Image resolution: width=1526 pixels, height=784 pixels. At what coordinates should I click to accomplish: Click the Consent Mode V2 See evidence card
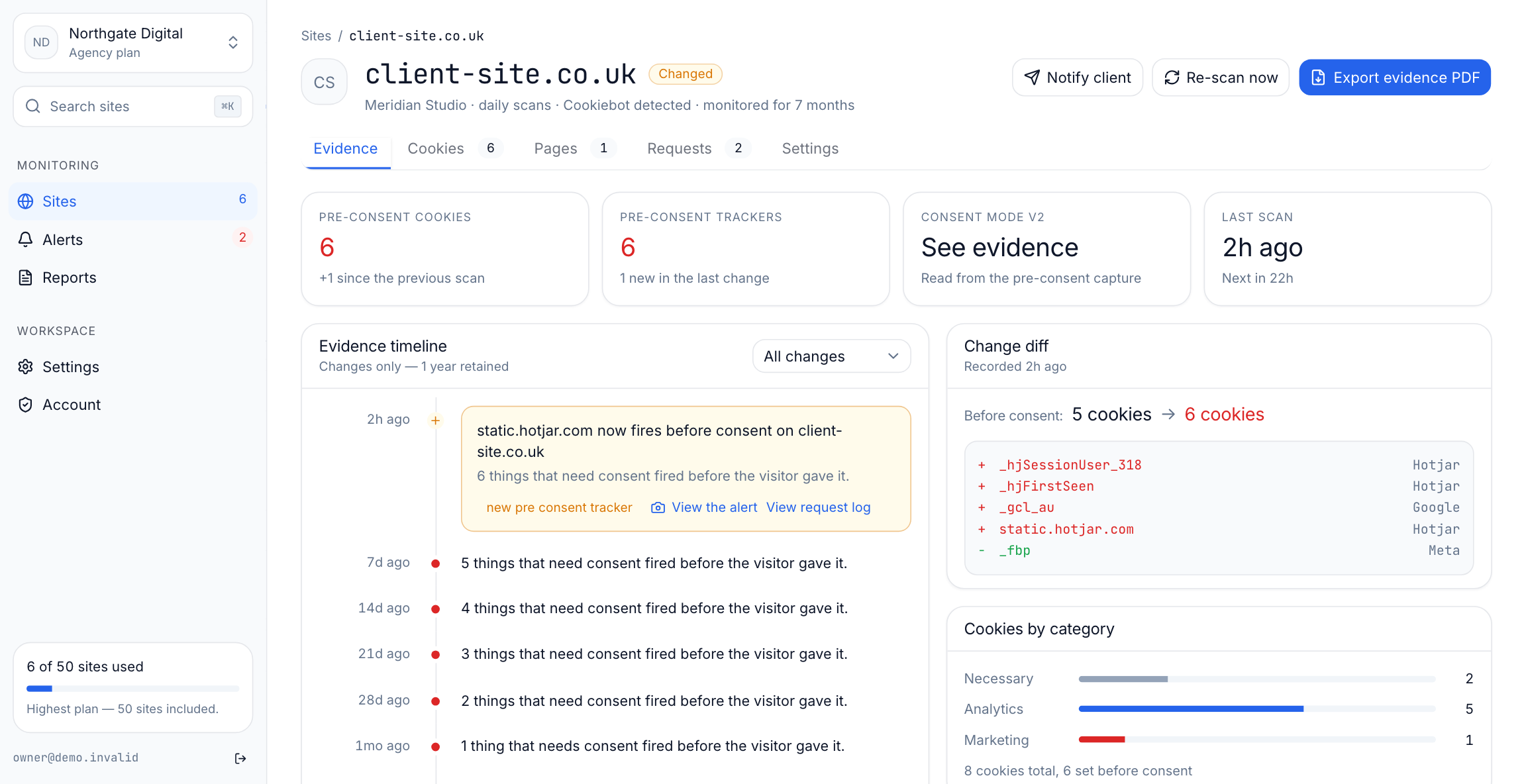tap(1046, 249)
